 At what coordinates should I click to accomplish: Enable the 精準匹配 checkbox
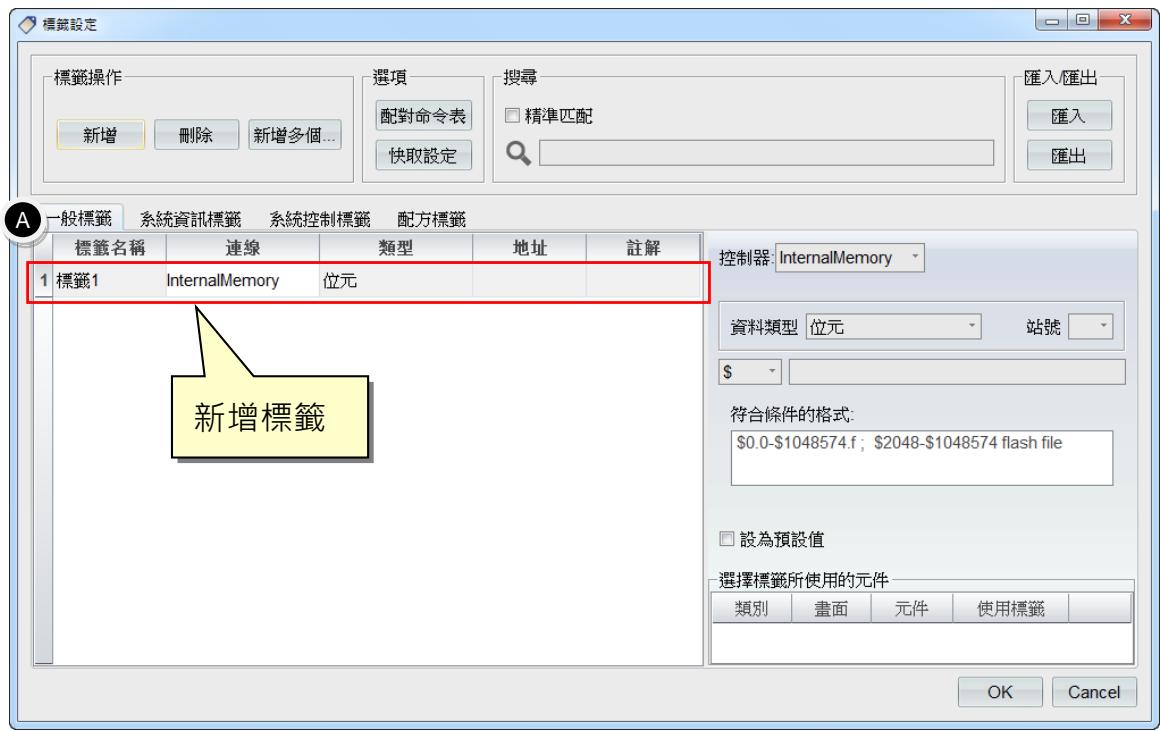click(x=512, y=115)
